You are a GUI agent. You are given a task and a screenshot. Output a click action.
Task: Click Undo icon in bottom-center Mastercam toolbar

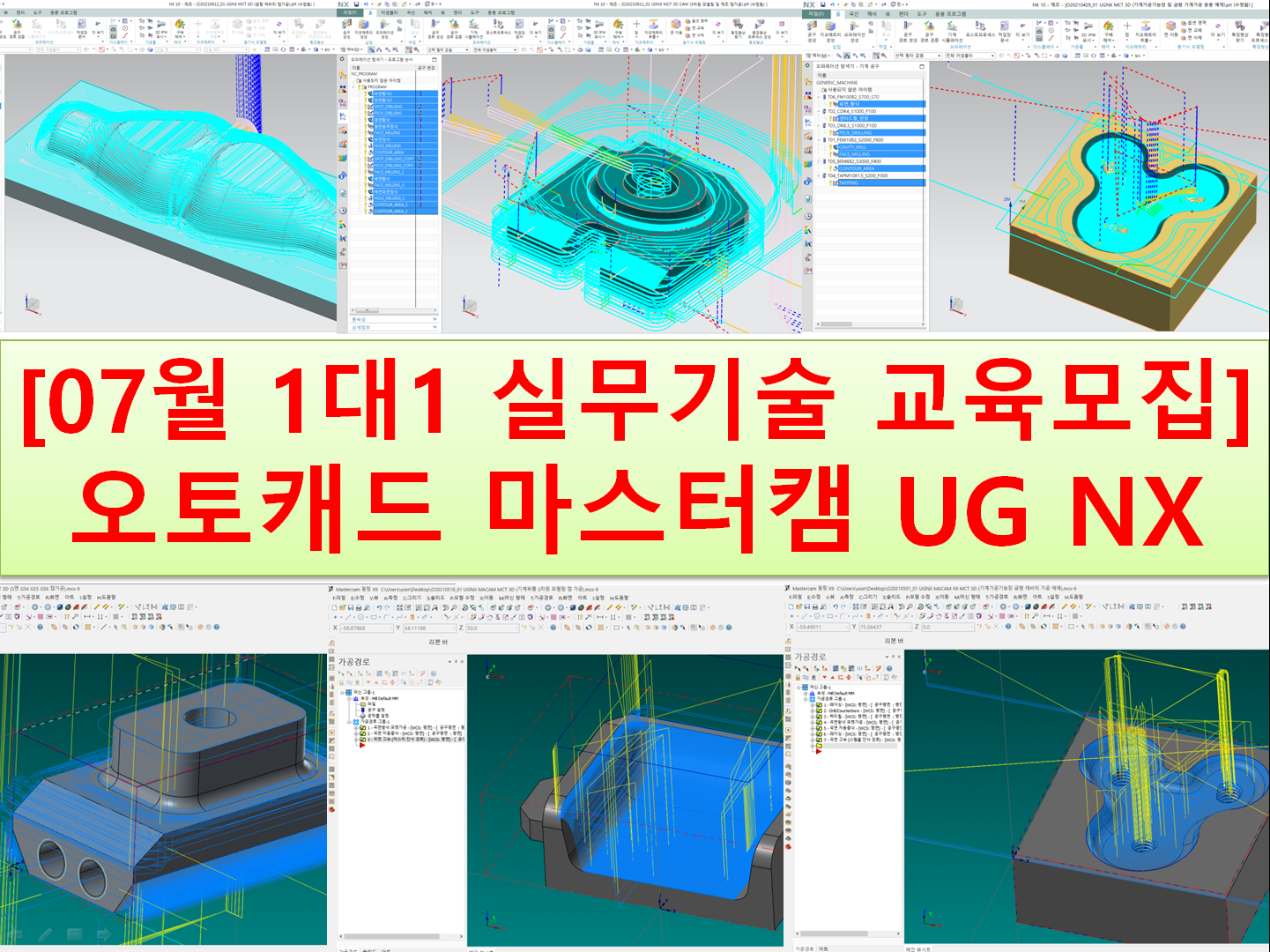coord(379,607)
